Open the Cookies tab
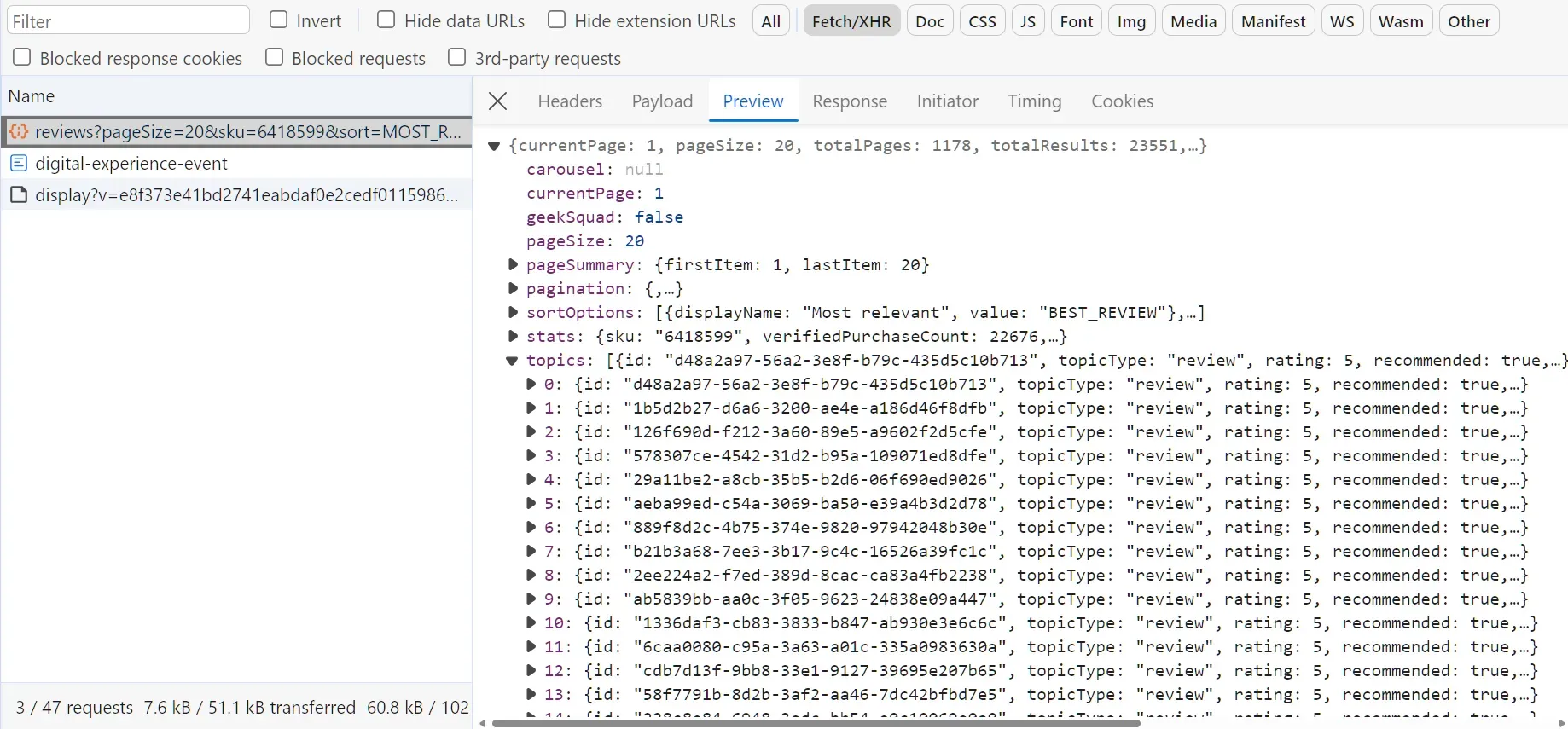1568x729 pixels. (1123, 101)
